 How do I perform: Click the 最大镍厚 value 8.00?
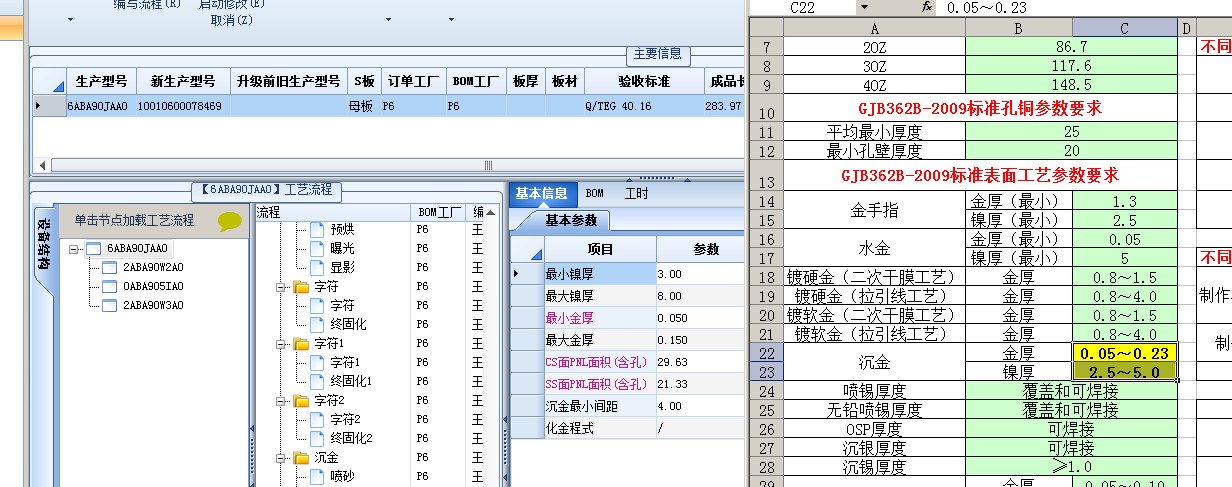[x=700, y=296]
